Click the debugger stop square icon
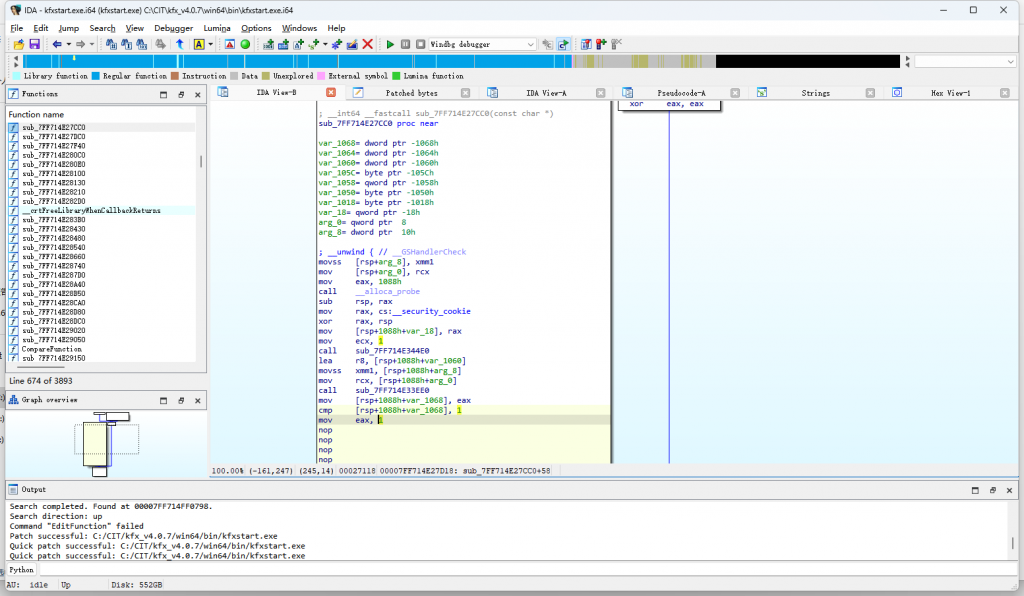The height and width of the screenshot is (596, 1024). [x=419, y=45]
